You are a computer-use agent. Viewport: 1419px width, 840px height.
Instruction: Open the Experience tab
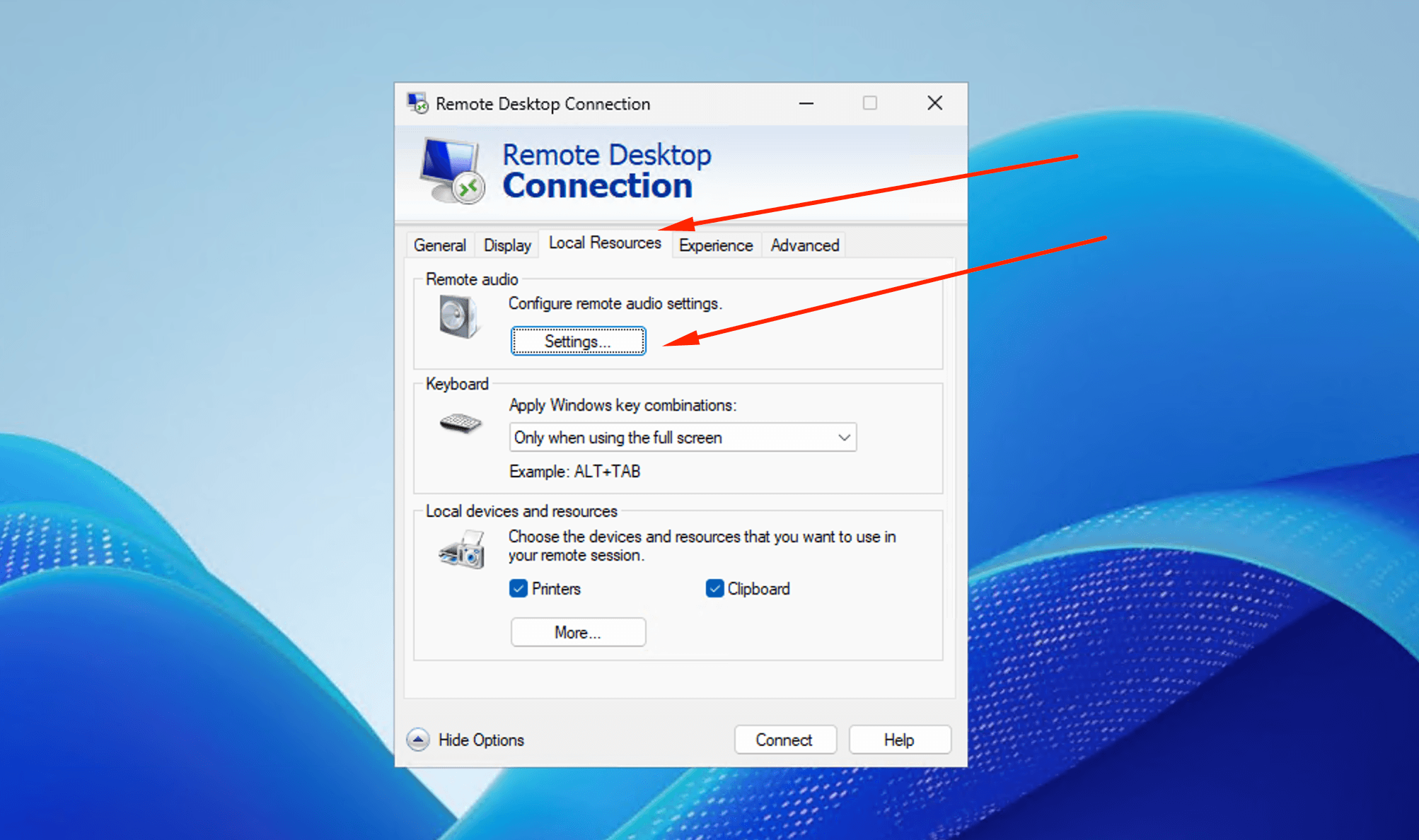tap(716, 245)
